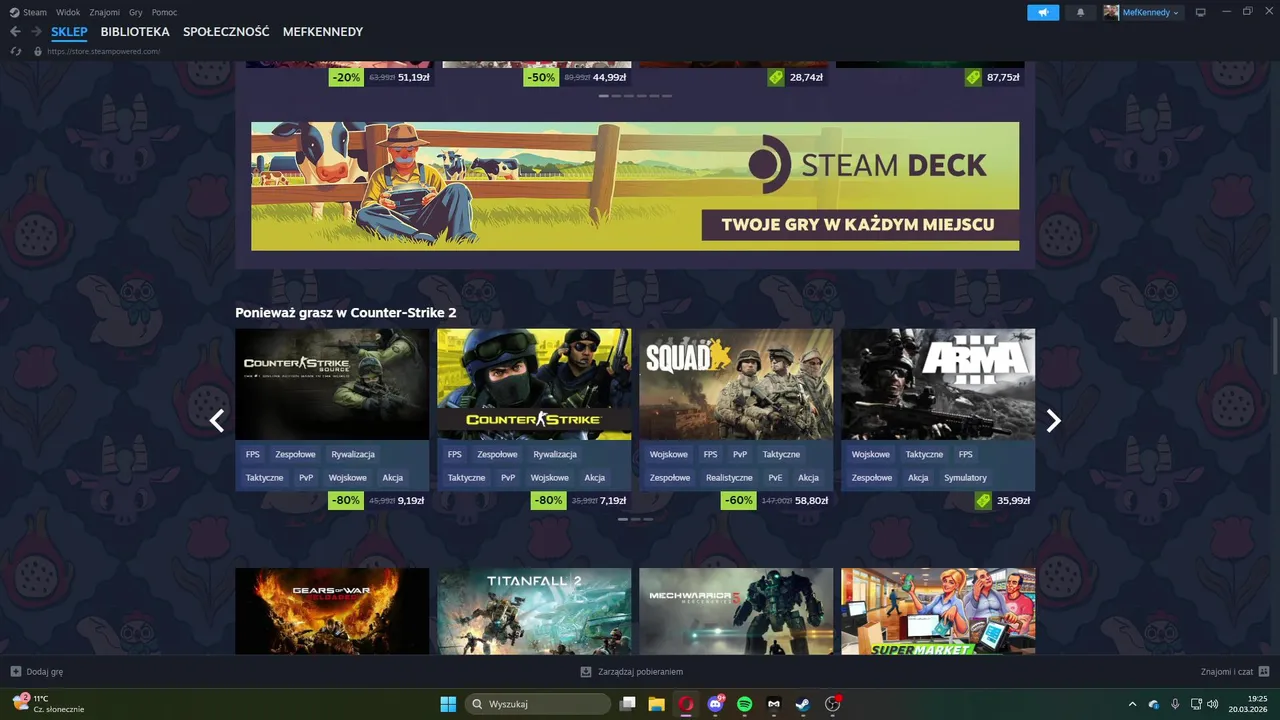
Task: Open the Steam Deck banner
Action: click(635, 186)
